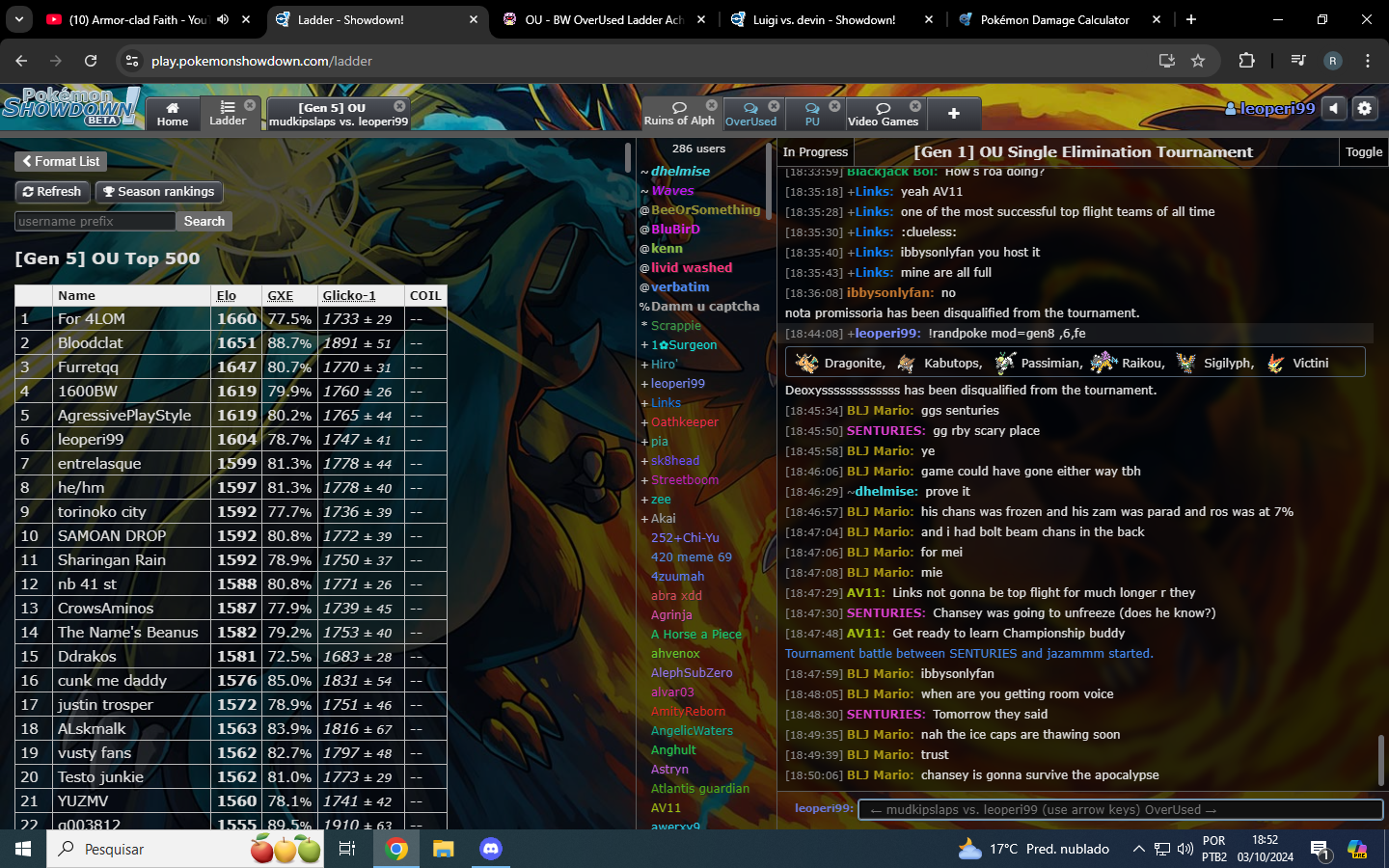This screenshot has width=1389, height=868.
Task: Open the Home tab in Showdown
Action: pos(173,113)
